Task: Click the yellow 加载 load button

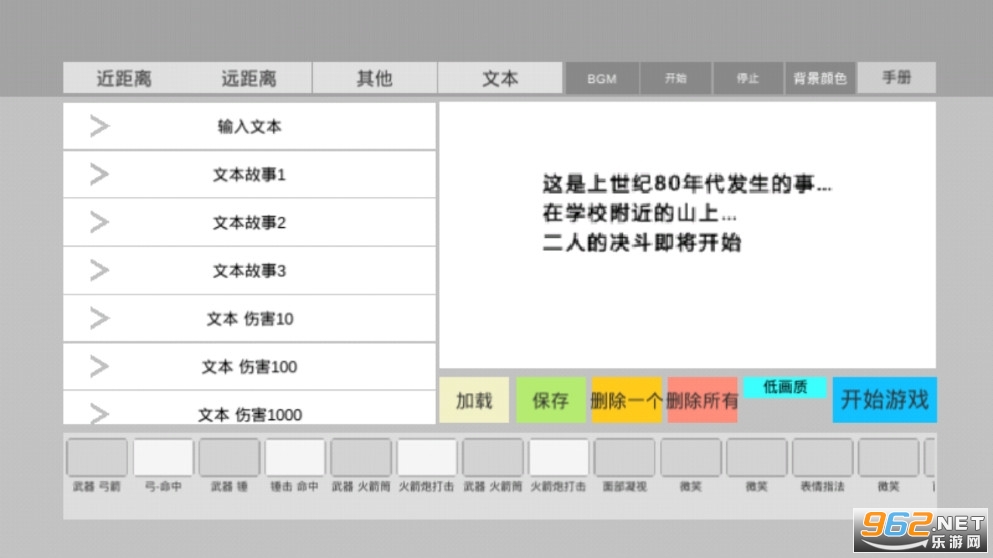Action: point(474,400)
